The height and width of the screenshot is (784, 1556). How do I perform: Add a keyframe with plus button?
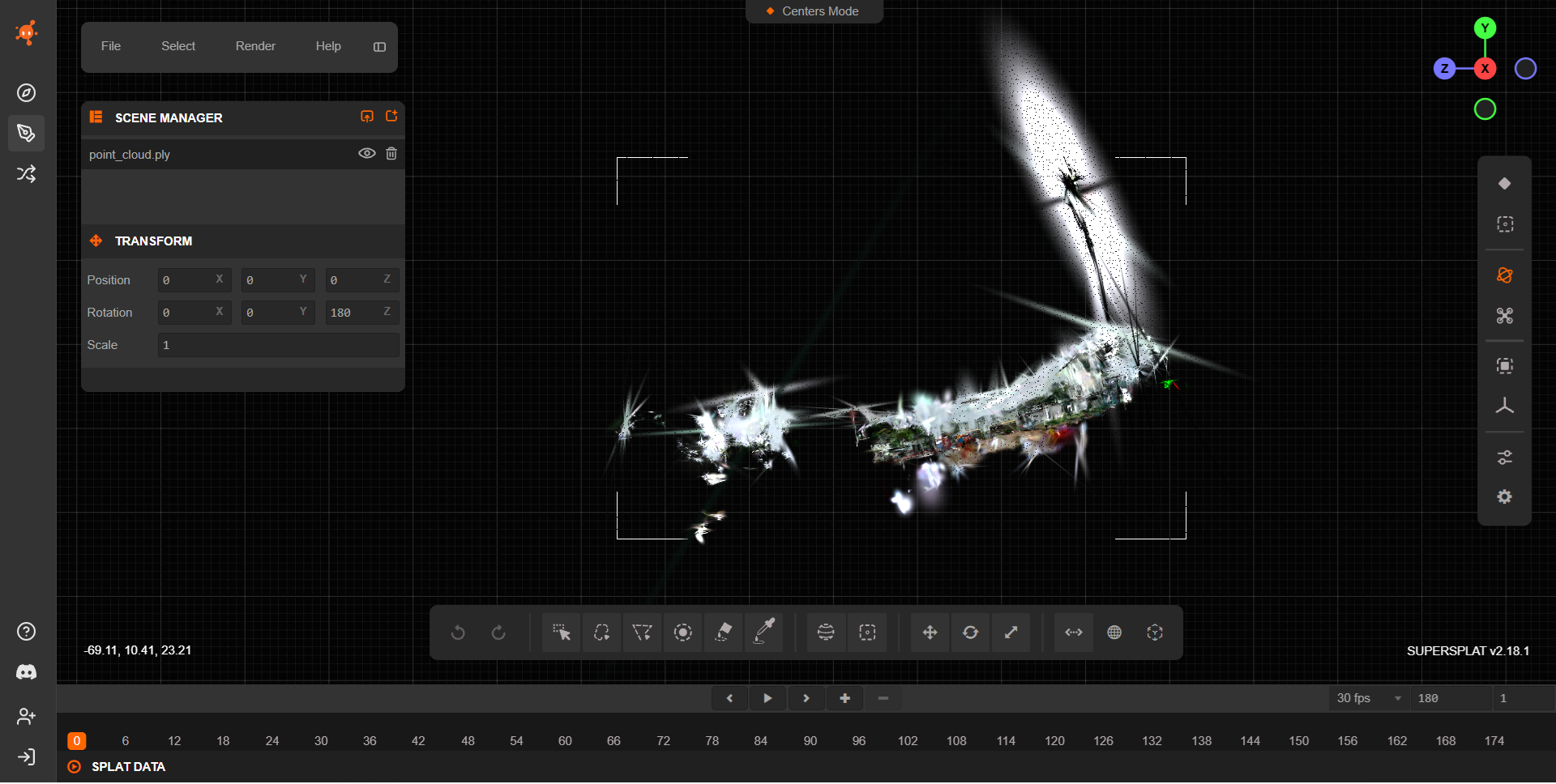844,698
